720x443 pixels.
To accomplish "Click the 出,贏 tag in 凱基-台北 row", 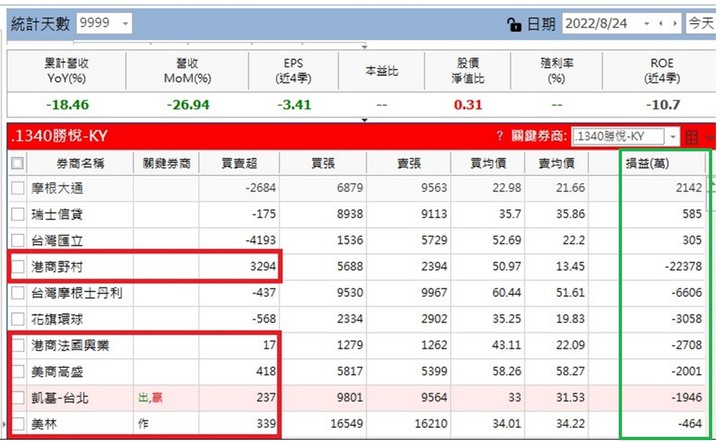I will click(x=150, y=398).
